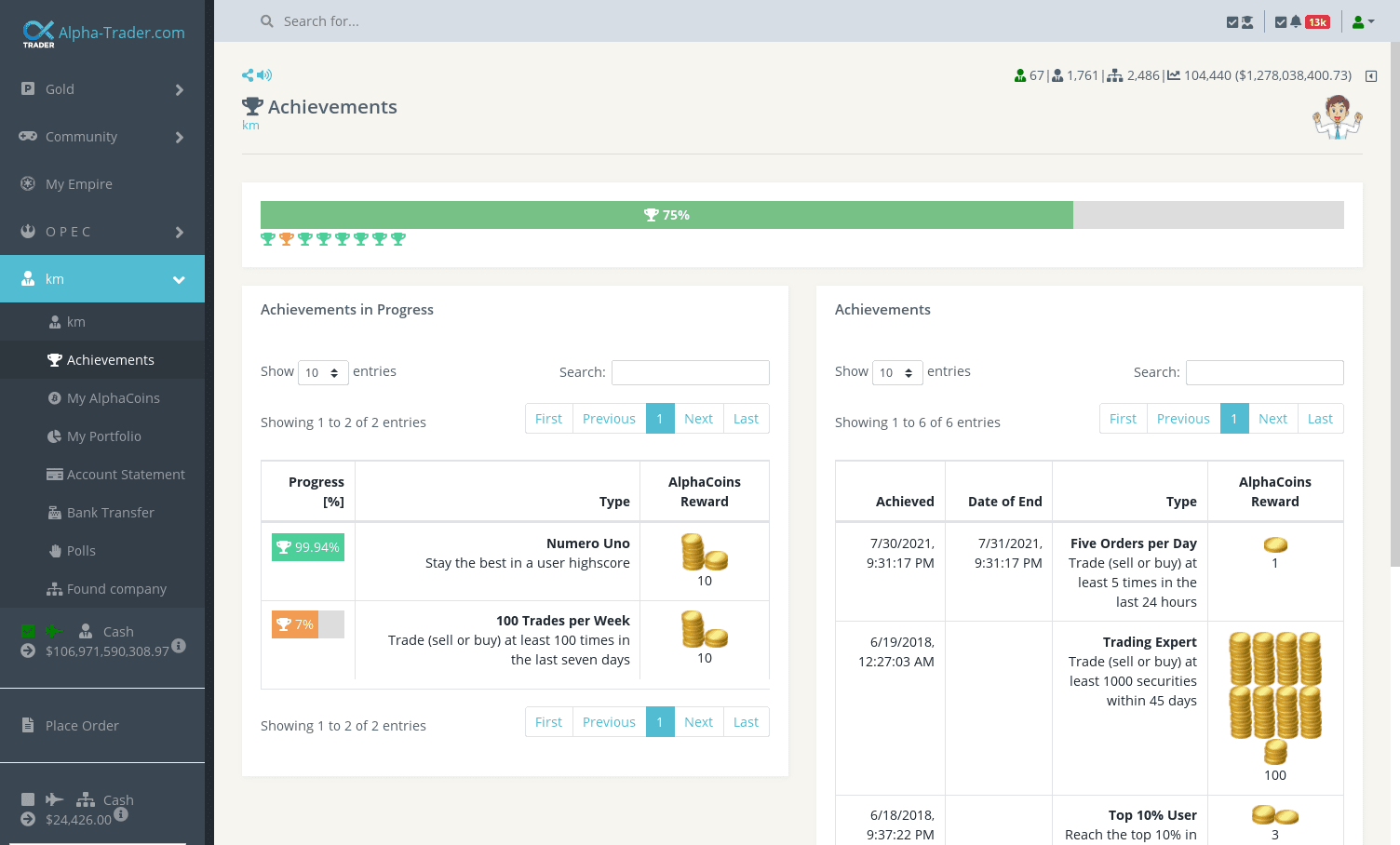Toggle grey checkbox in company cash row
This screenshot has height=845, width=1400.
tap(28, 799)
